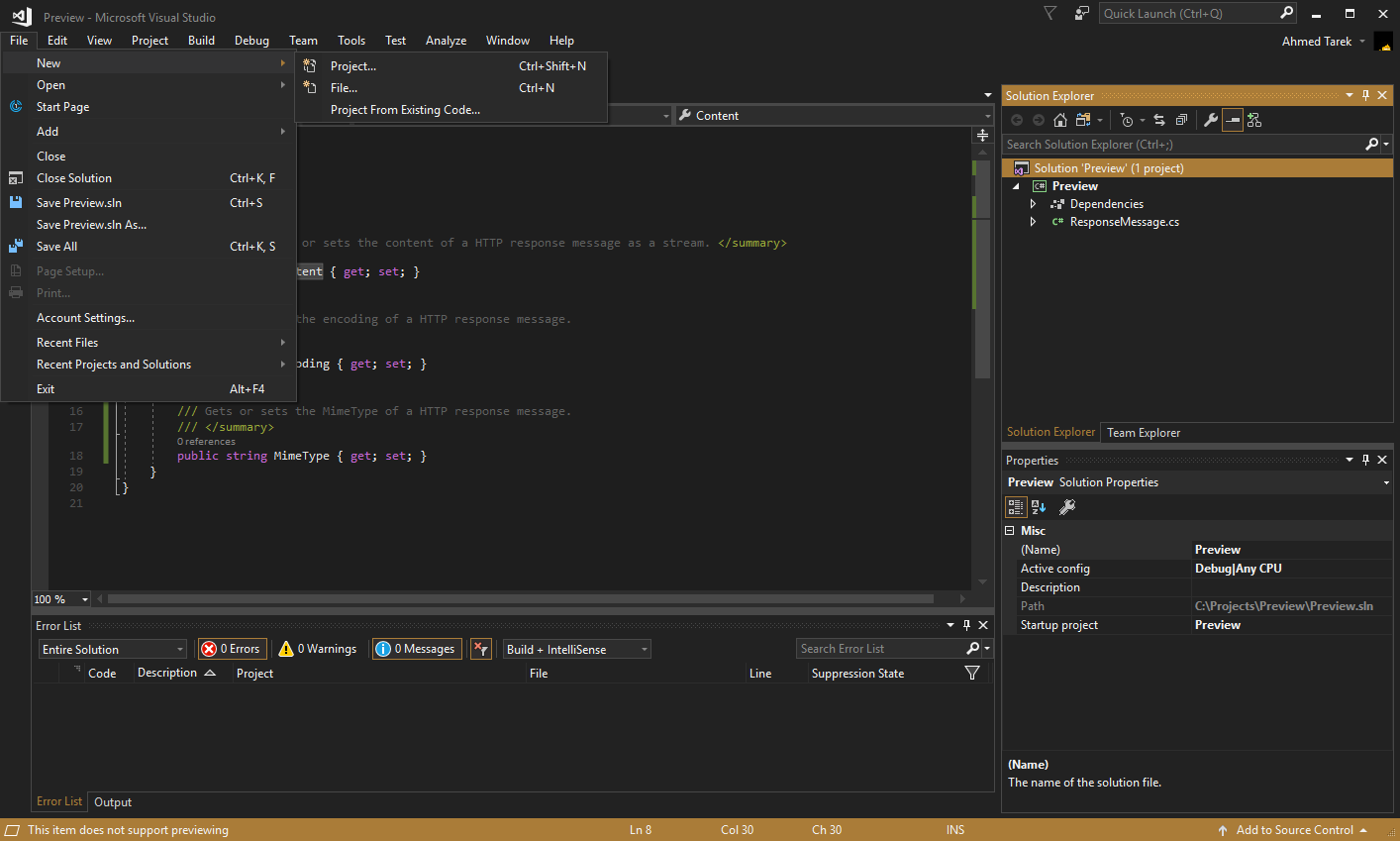The width and height of the screenshot is (1400, 841).
Task: Collapse the Misc category in Properties
Action: point(1010,531)
